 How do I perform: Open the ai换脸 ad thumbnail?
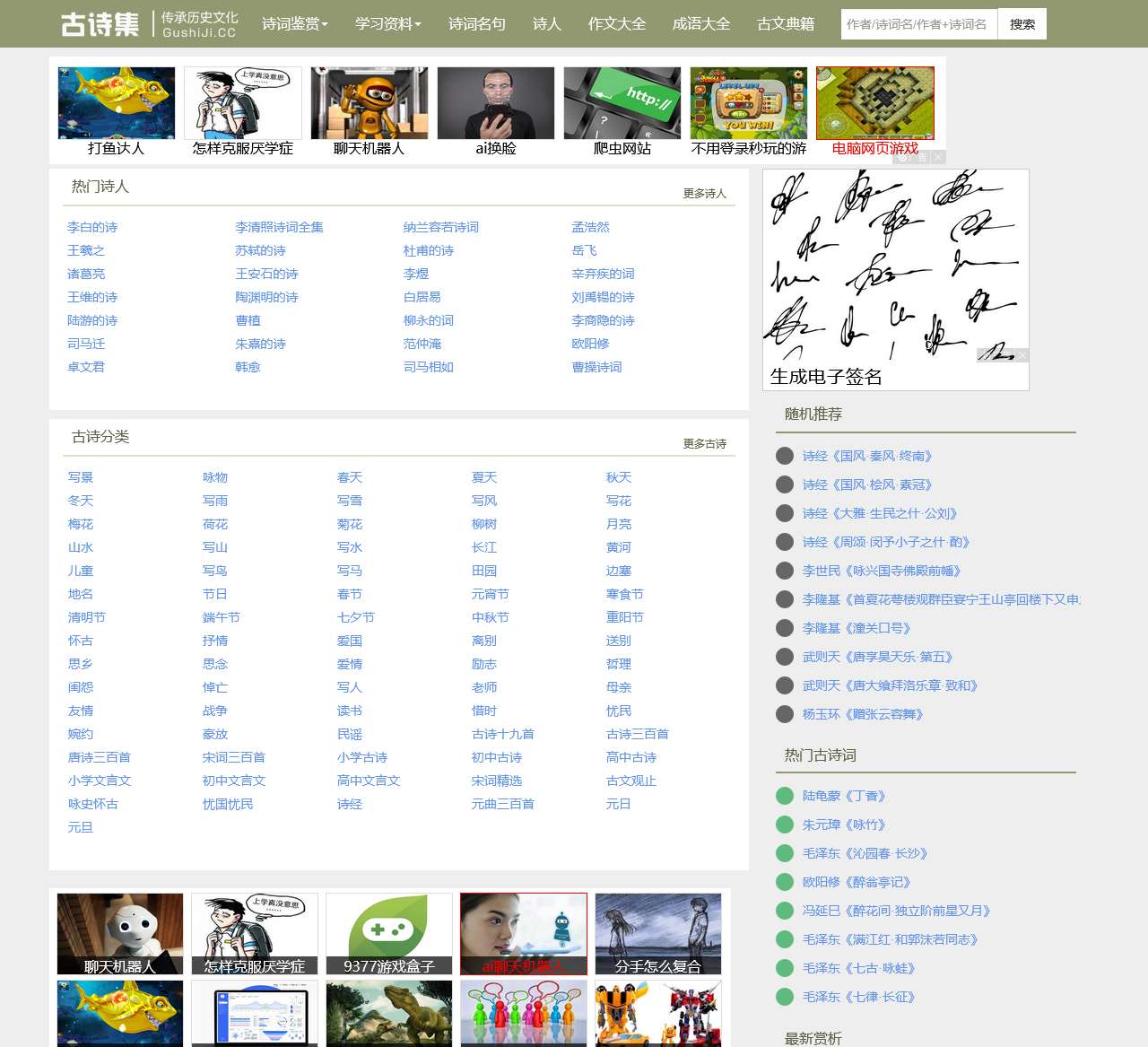click(x=496, y=112)
